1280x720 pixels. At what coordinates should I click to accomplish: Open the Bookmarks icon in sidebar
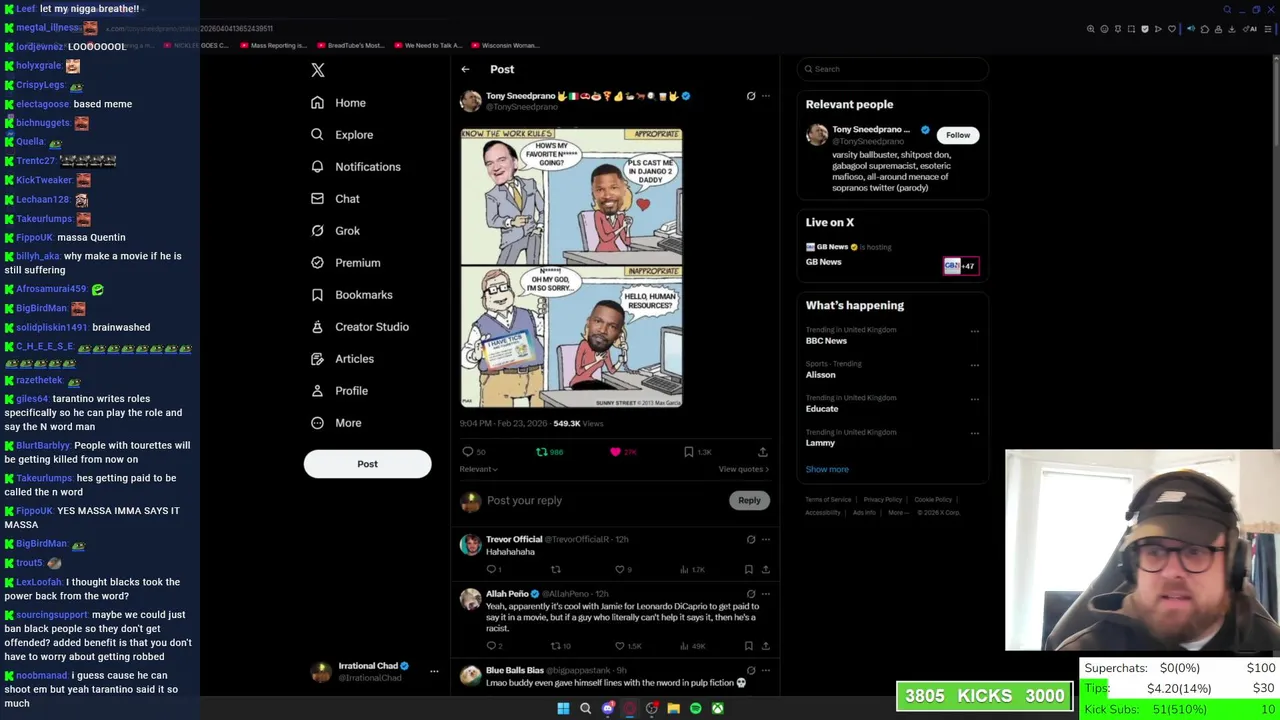click(317, 295)
